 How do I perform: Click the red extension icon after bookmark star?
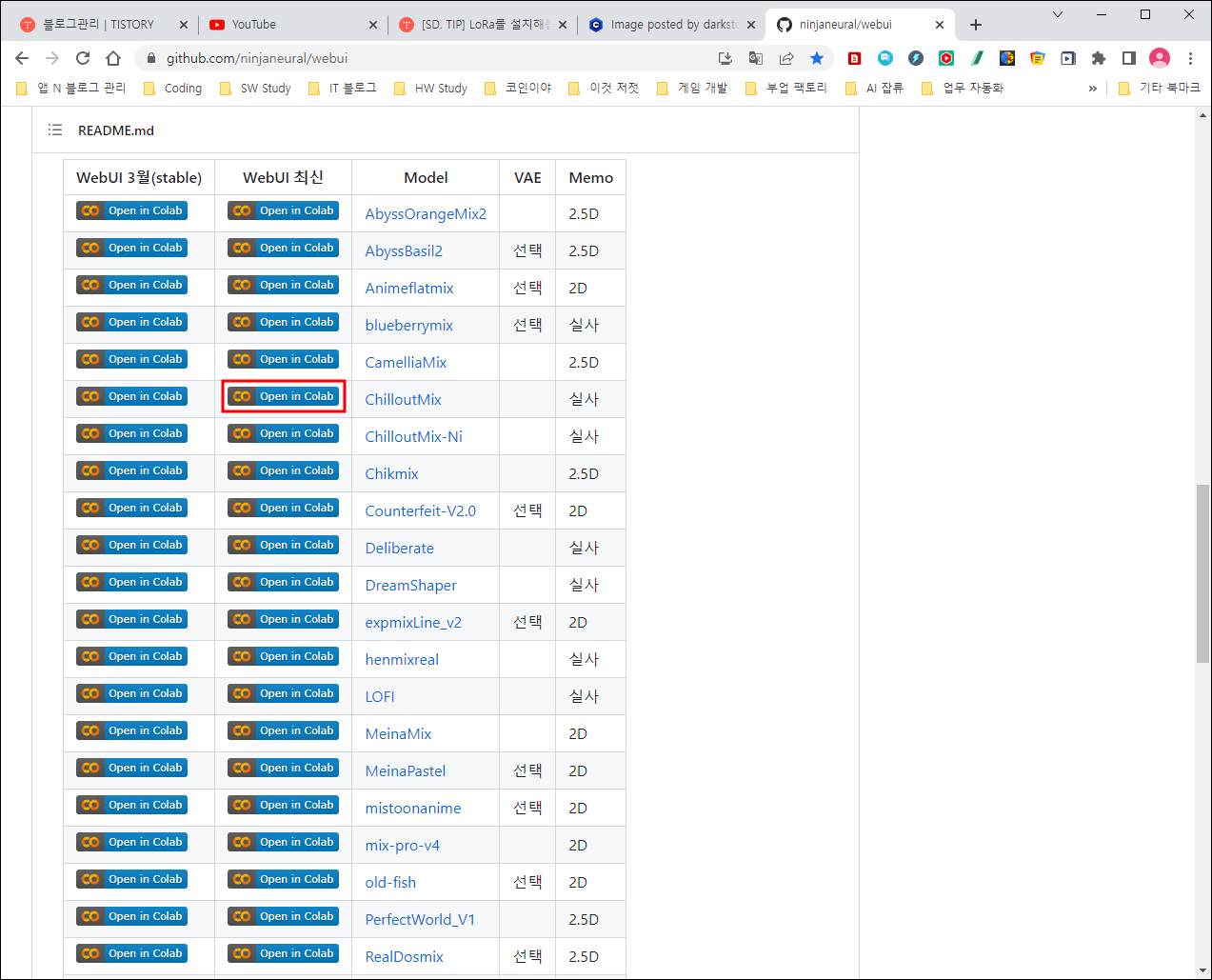click(855, 58)
